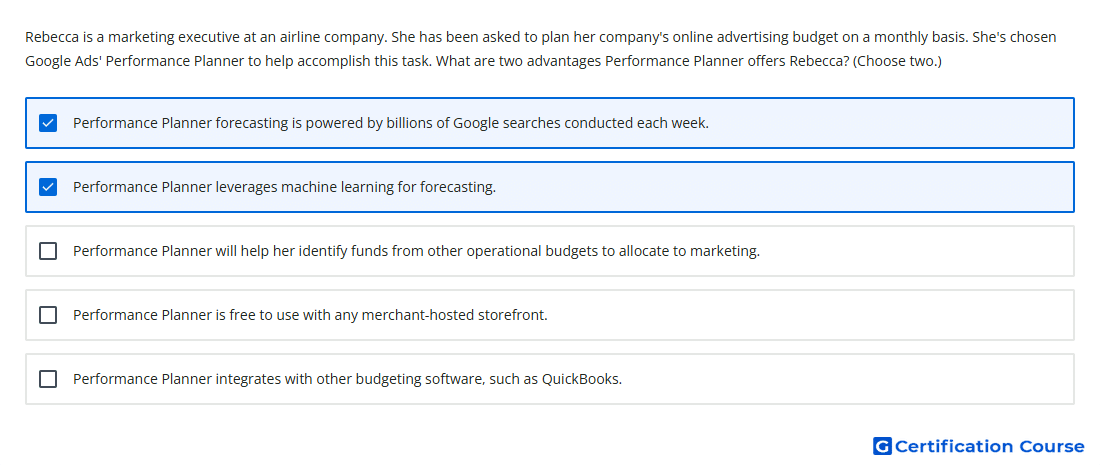1100x465 pixels.
Task: Click the white checkmark icon on the Google searches option
Action: (x=48, y=123)
